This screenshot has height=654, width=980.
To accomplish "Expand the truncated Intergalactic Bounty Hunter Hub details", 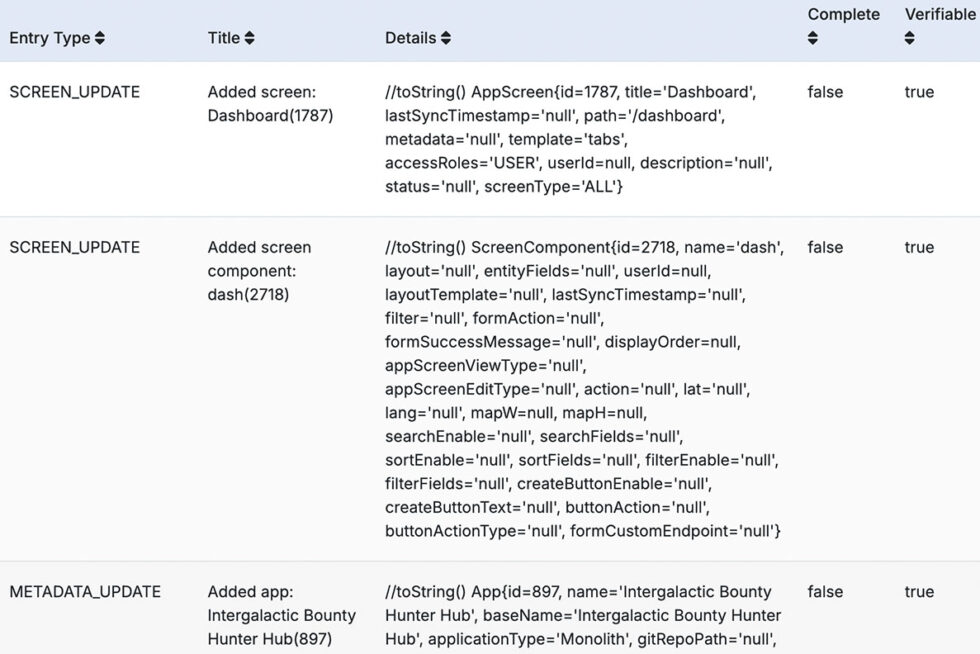I will coord(585,615).
